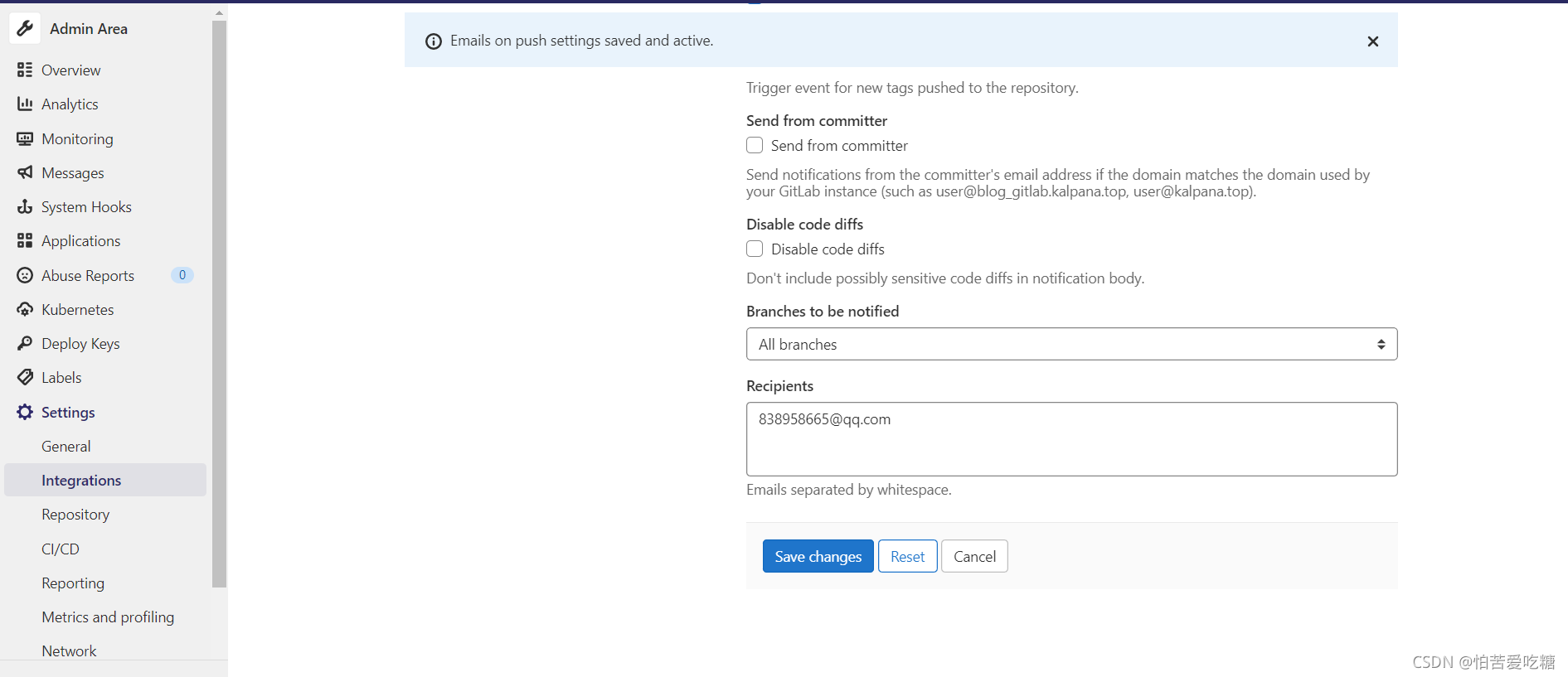Screen dimensions: 1568x677
Task: Dismiss the saved settings alert banner
Action: coord(1373,41)
